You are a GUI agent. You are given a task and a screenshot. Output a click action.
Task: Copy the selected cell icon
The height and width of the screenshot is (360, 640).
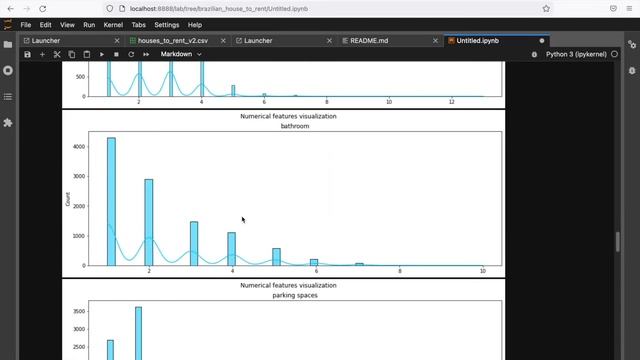(x=72, y=54)
